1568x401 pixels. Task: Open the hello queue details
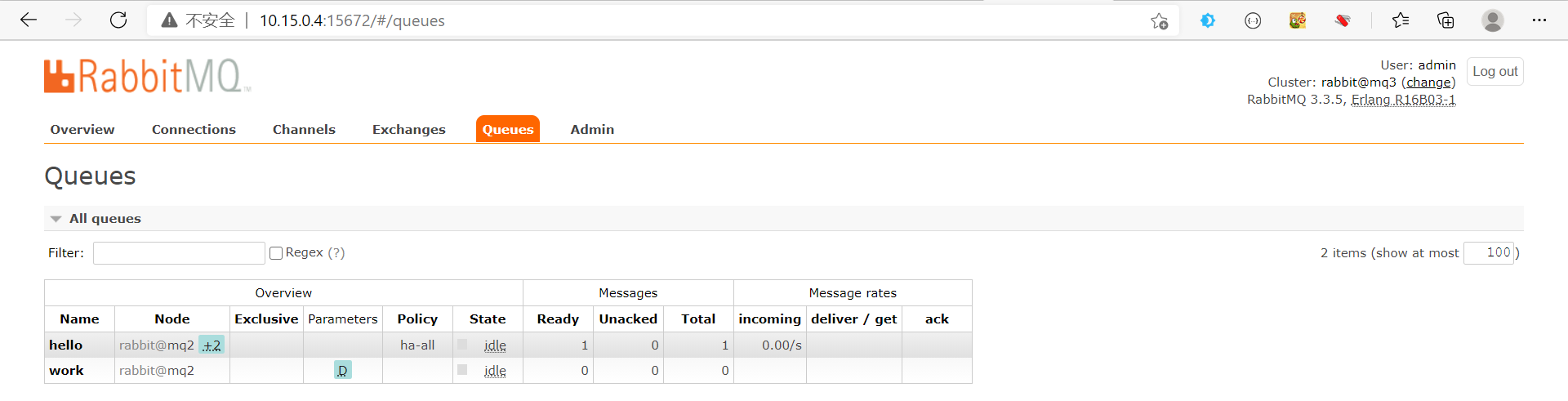click(66, 345)
